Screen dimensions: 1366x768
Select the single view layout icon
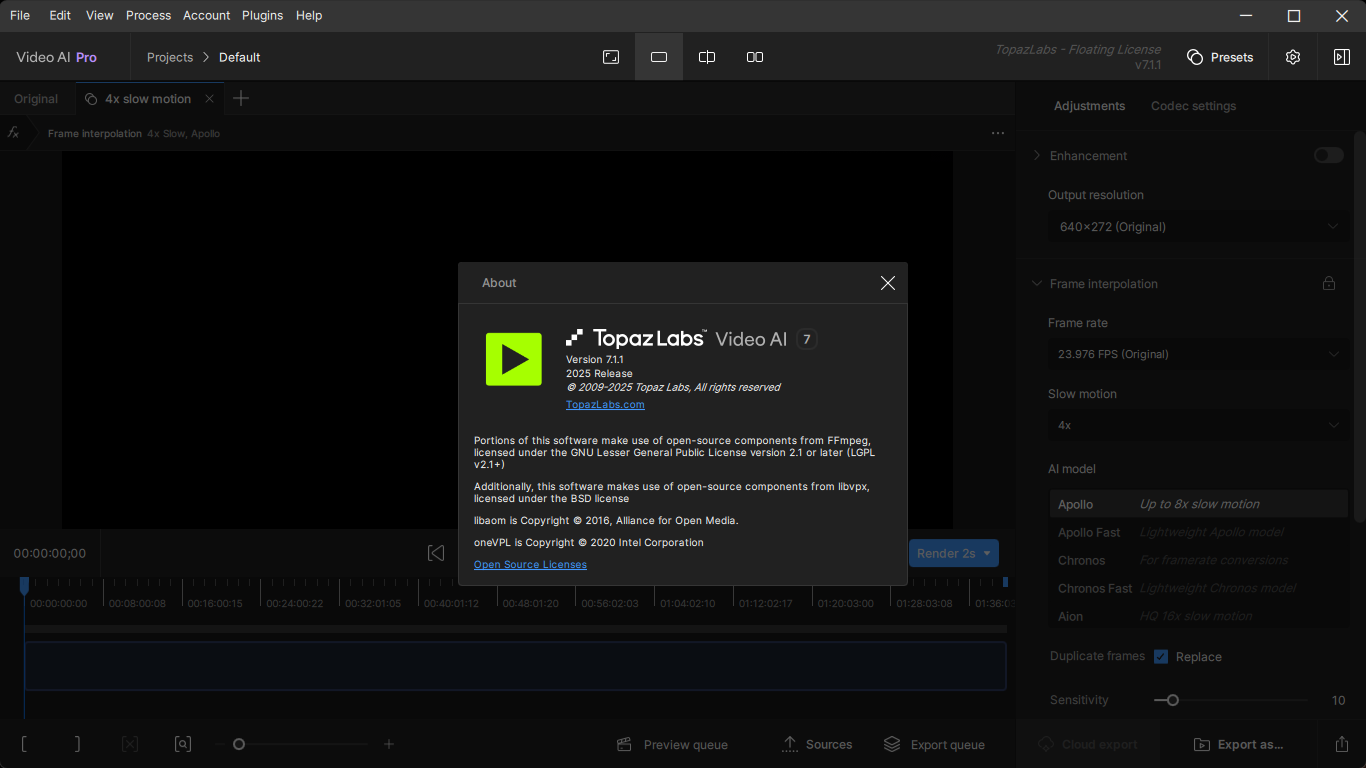tap(659, 57)
